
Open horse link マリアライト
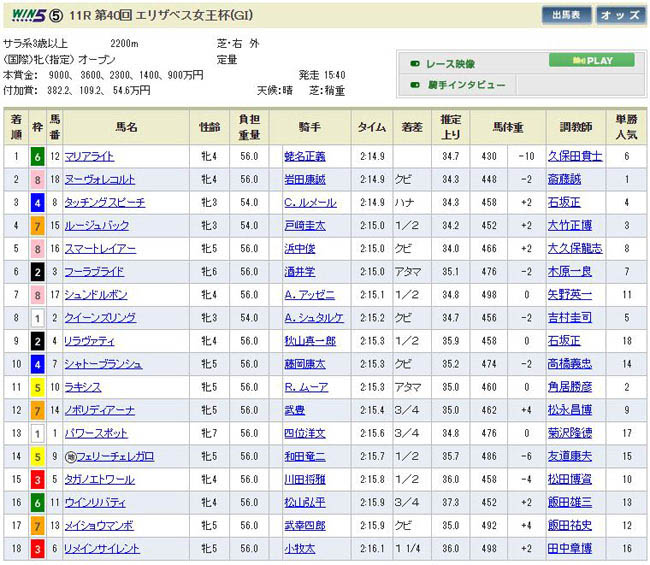click(90, 157)
